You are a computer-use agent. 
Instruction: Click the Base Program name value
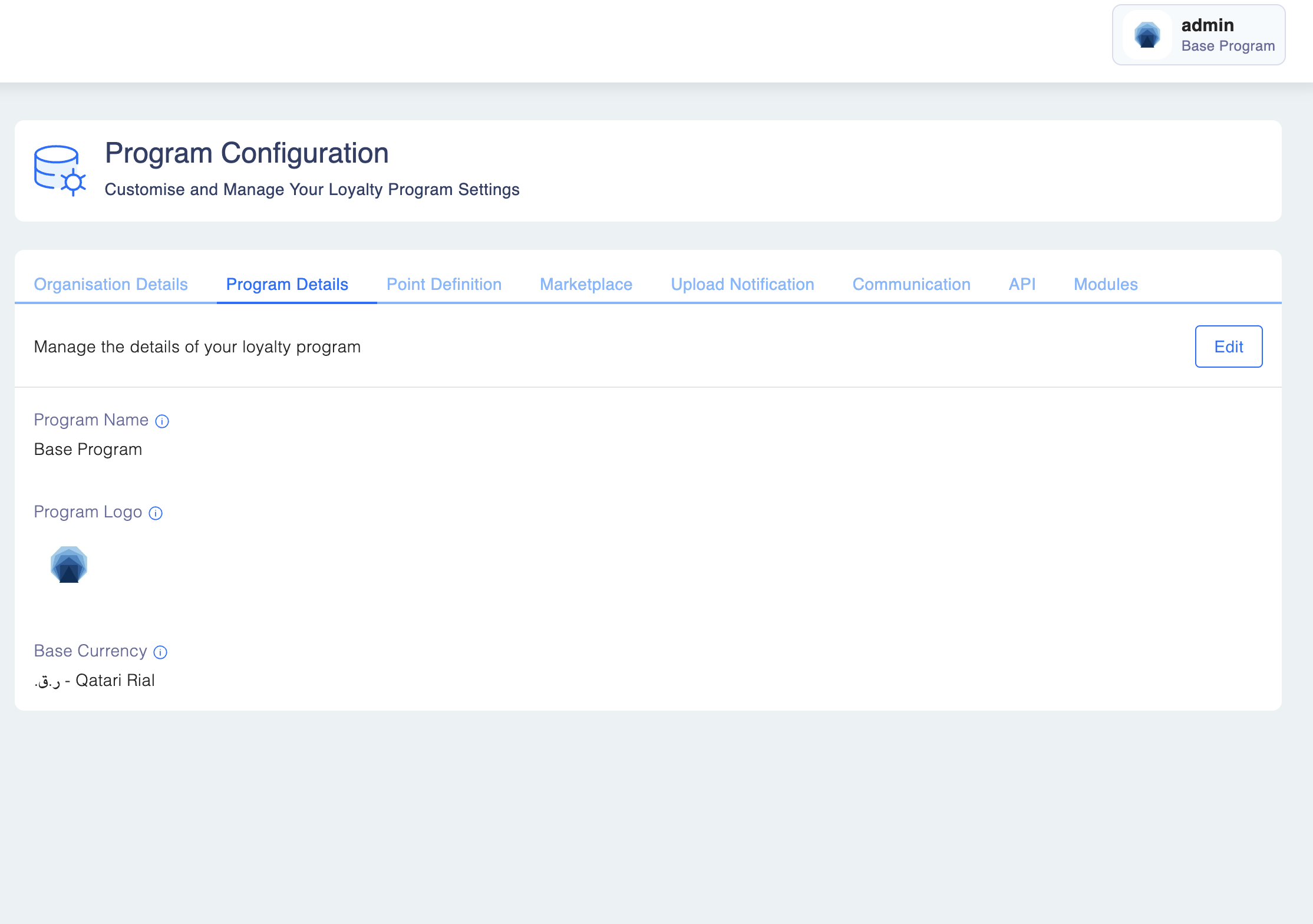coord(88,450)
